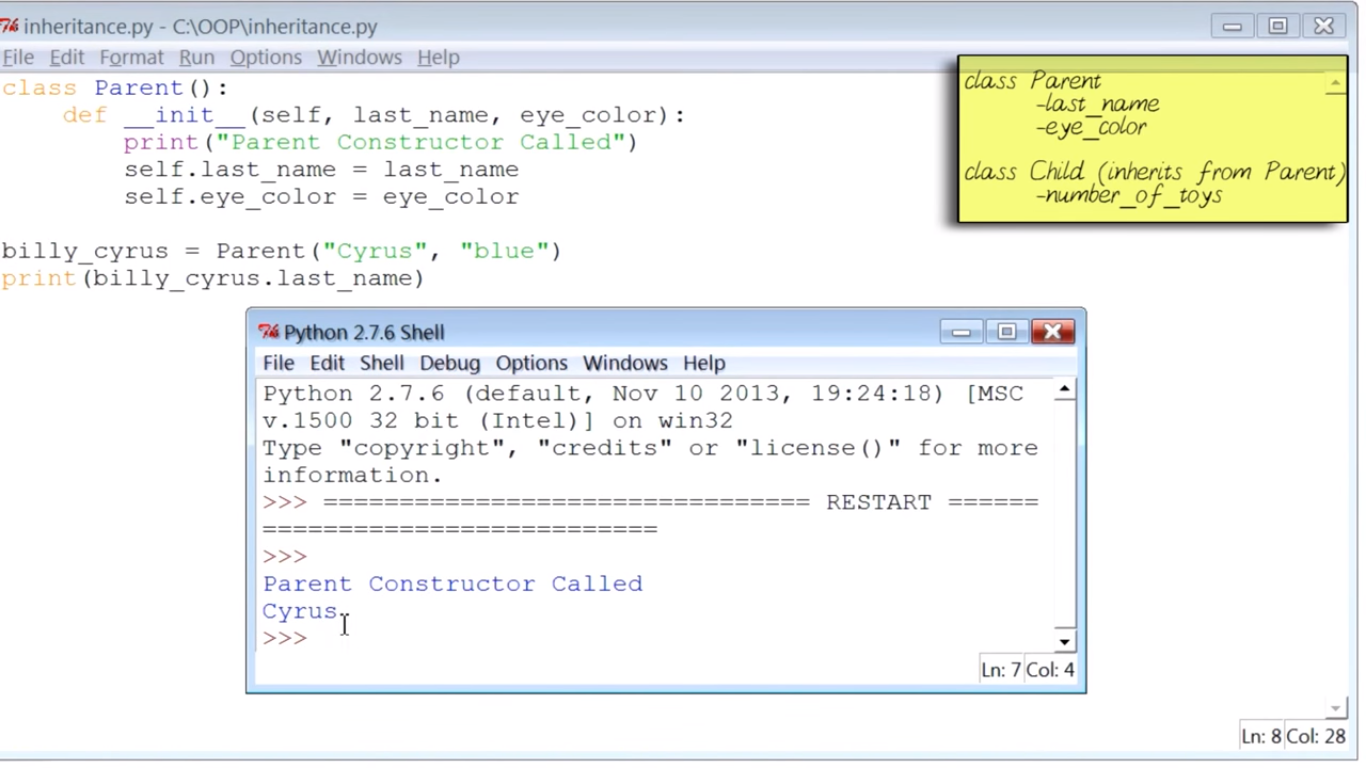Click the 'print(billy_cyrus.last_name)' line
The image size is (1366, 768).
pyautogui.click(x=213, y=278)
